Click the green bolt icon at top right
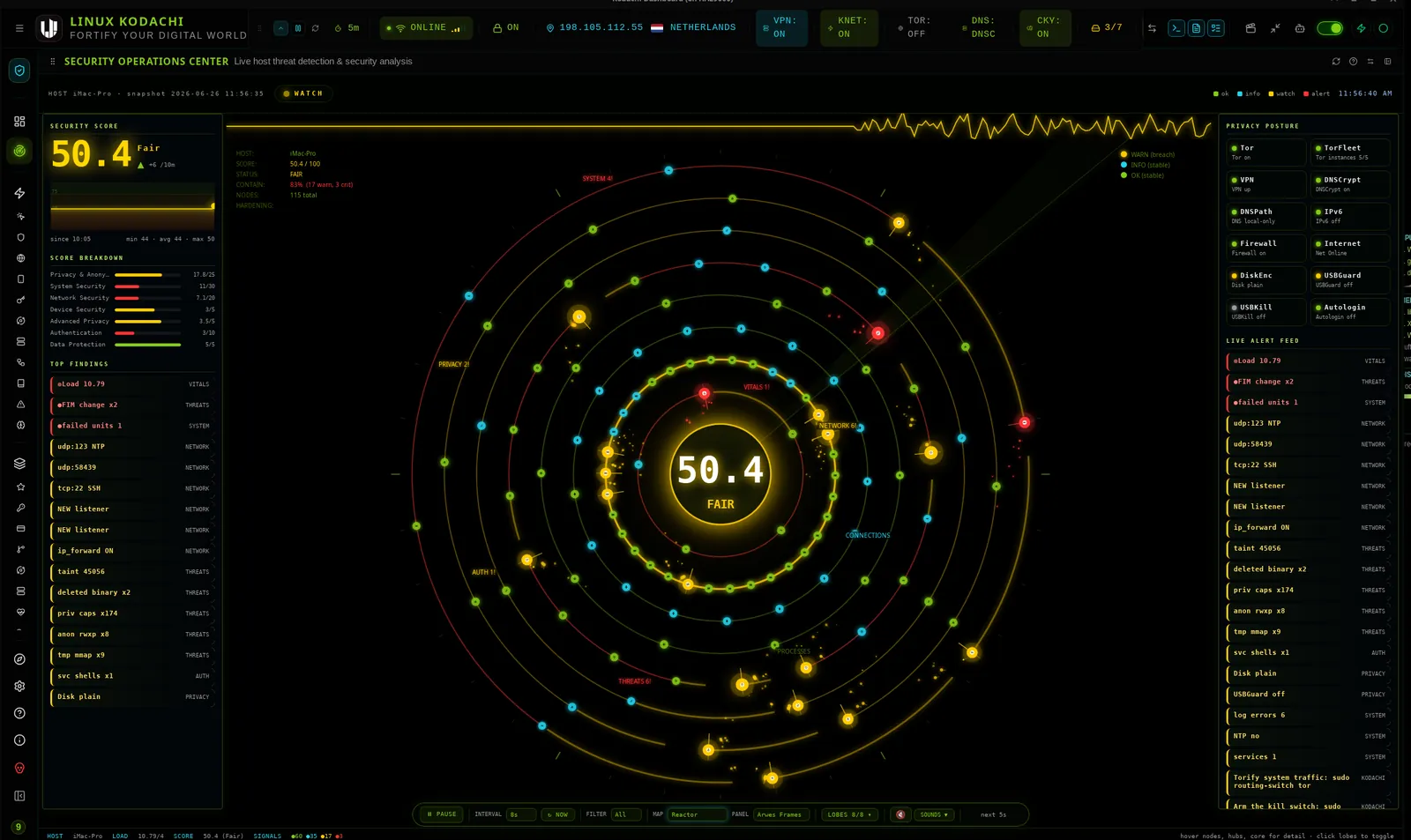Viewport: 1411px width, 840px height. [1361, 28]
